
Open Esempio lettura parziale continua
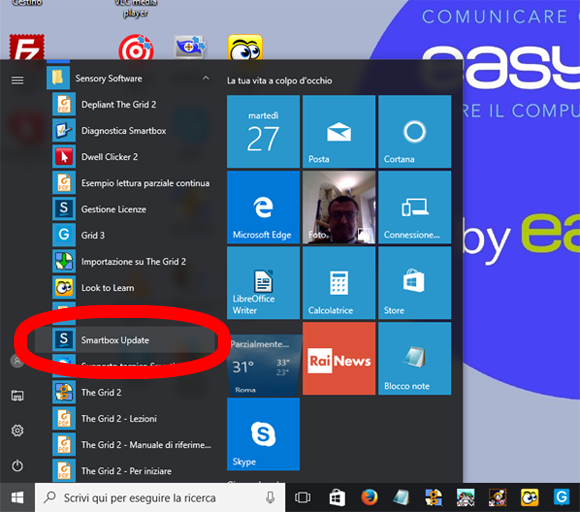(x=145, y=183)
